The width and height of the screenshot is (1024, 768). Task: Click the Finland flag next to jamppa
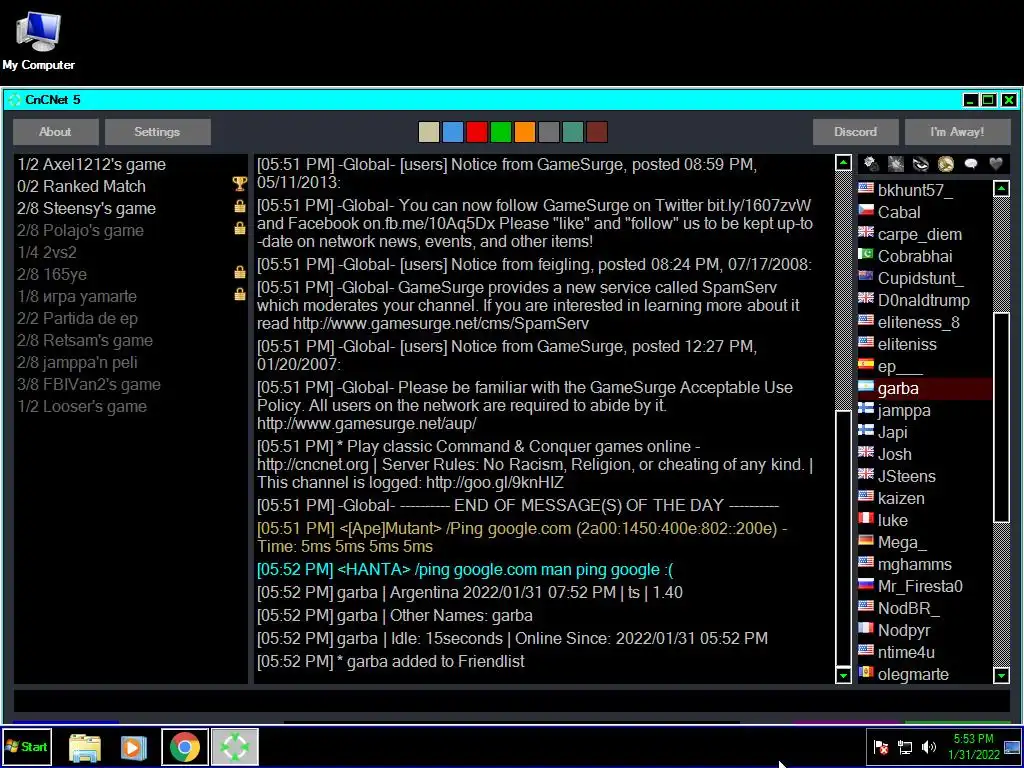pyautogui.click(x=866, y=409)
